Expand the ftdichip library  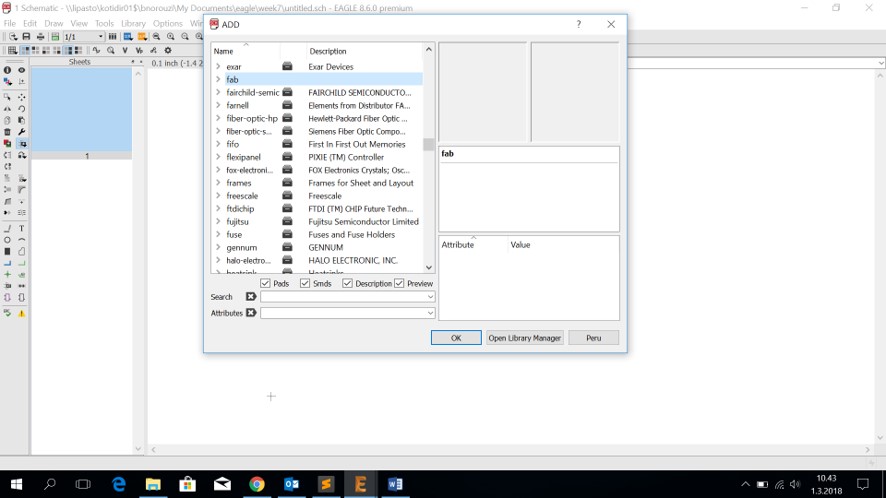pos(218,209)
